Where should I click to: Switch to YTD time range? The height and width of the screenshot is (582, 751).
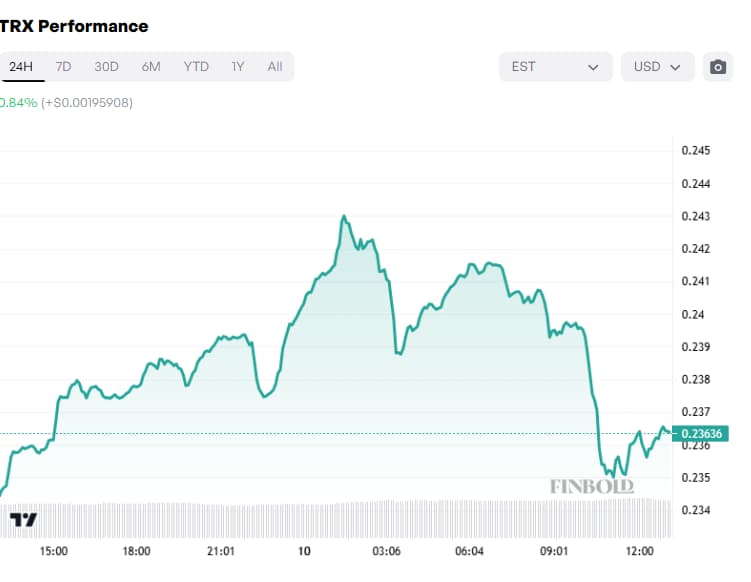pyautogui.click(x=196, y=67)
